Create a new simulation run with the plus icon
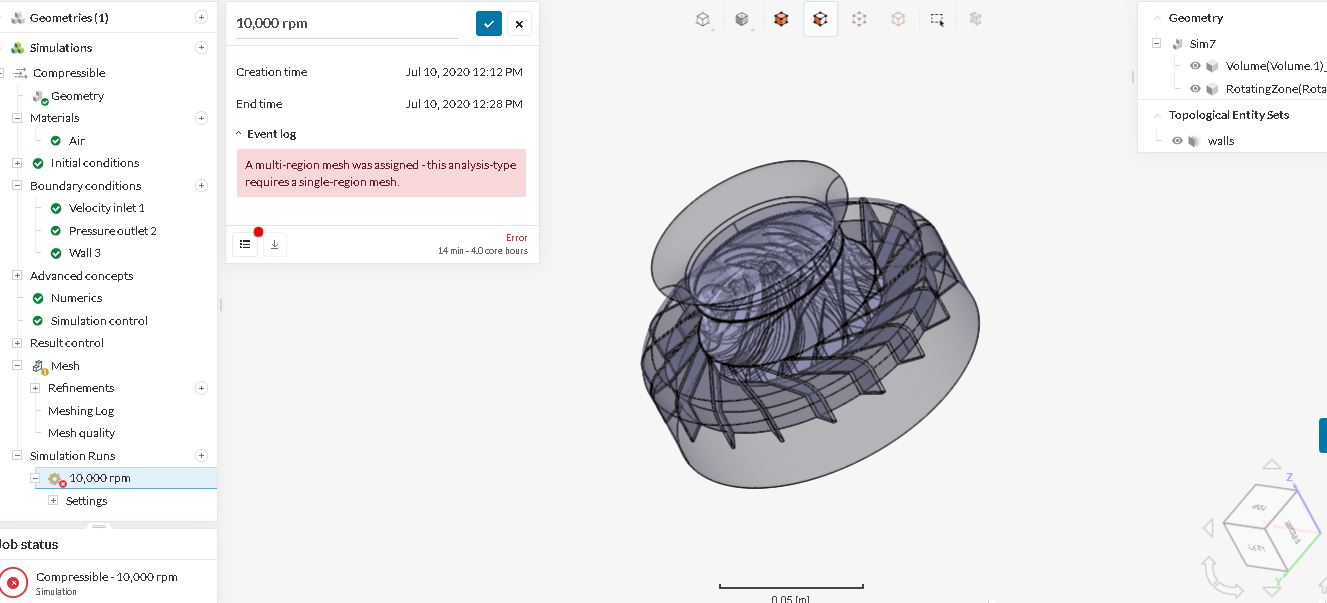Screen dimensions: 1327x603 point(201,456)
